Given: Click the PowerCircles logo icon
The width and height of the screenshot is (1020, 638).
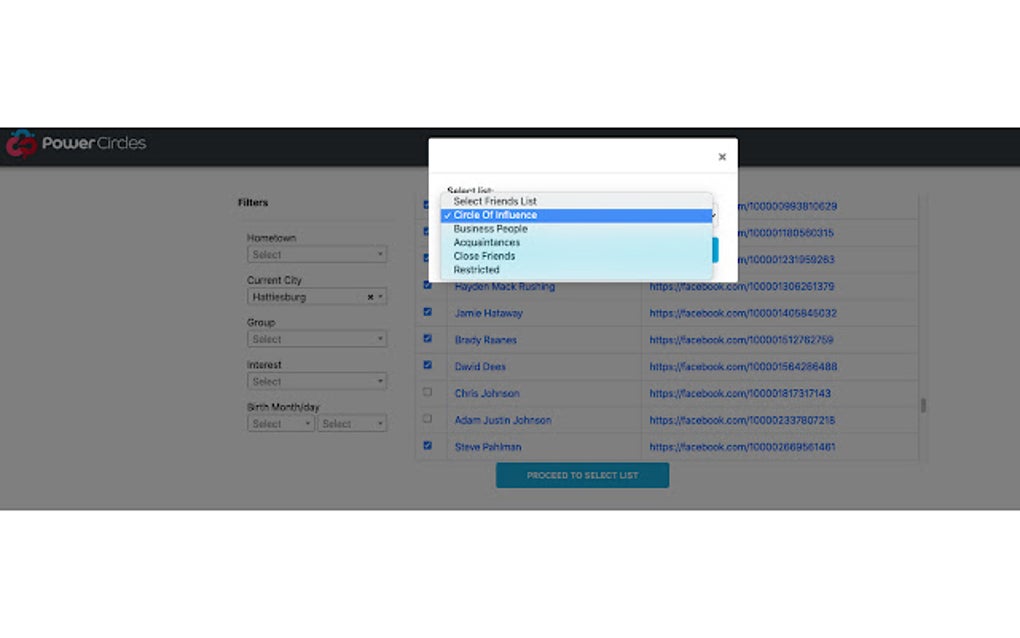Looking at the screenshot, I should pyautogui.click(x=21, y=144).
